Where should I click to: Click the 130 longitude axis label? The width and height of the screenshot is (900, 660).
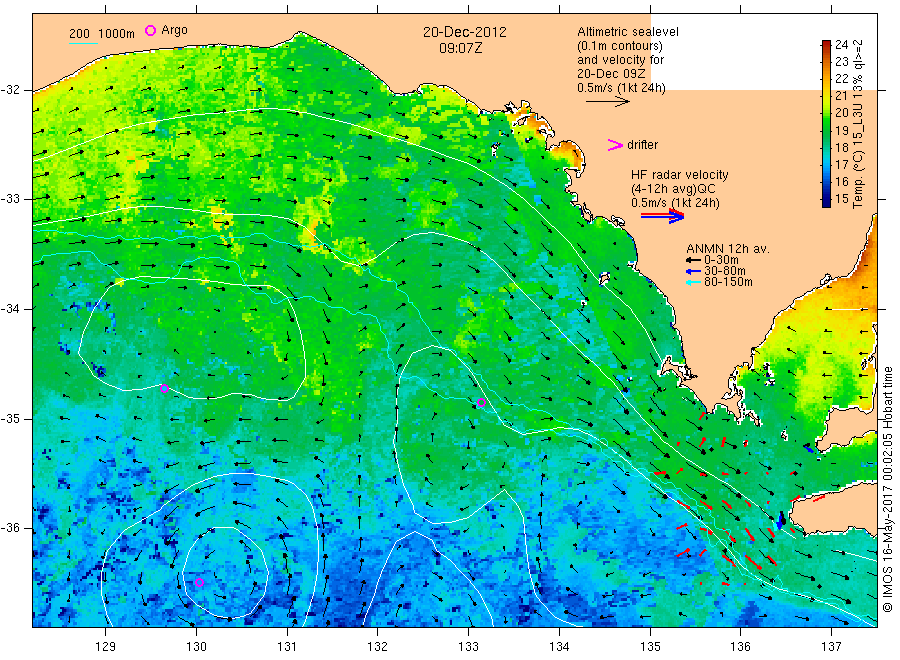click(196, 647)
